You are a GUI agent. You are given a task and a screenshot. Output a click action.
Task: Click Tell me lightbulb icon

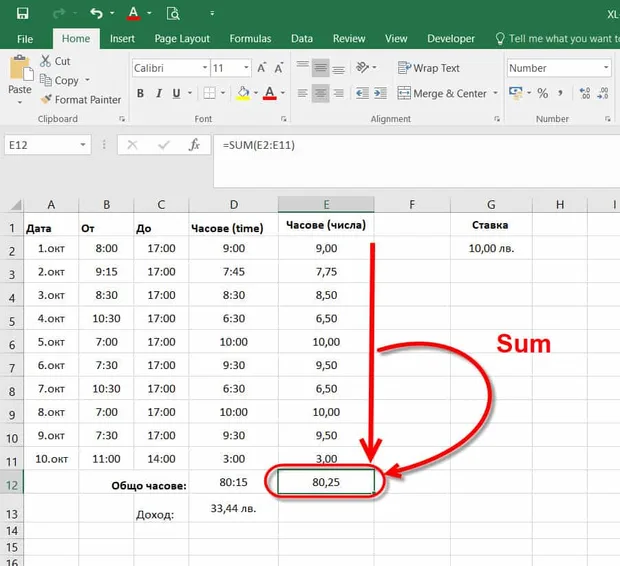pyautogui.click(x=500, y=38)
